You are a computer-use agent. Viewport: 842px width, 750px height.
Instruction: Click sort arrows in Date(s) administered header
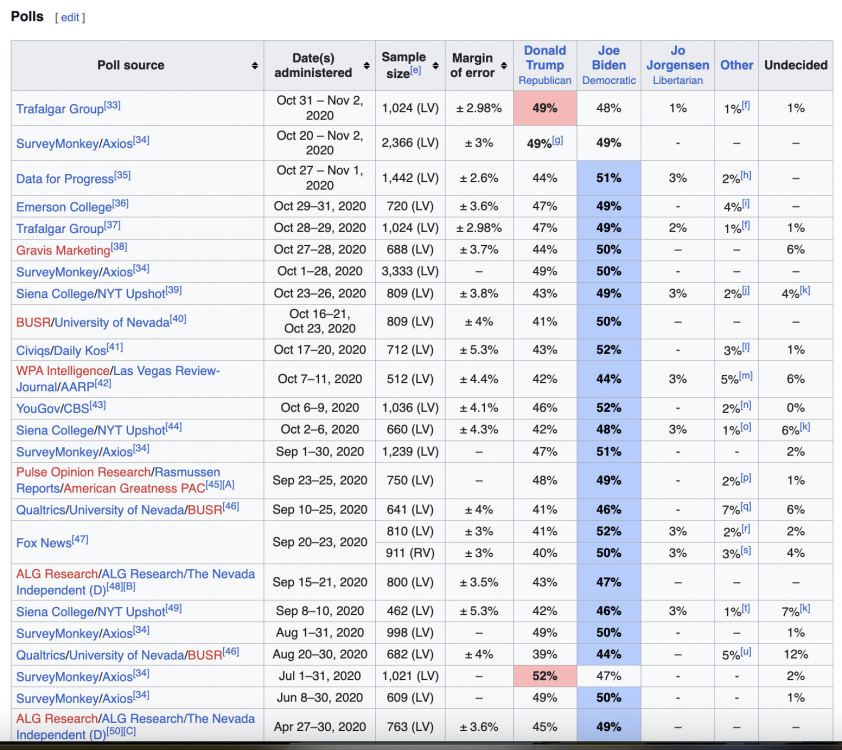coord(366,66)
